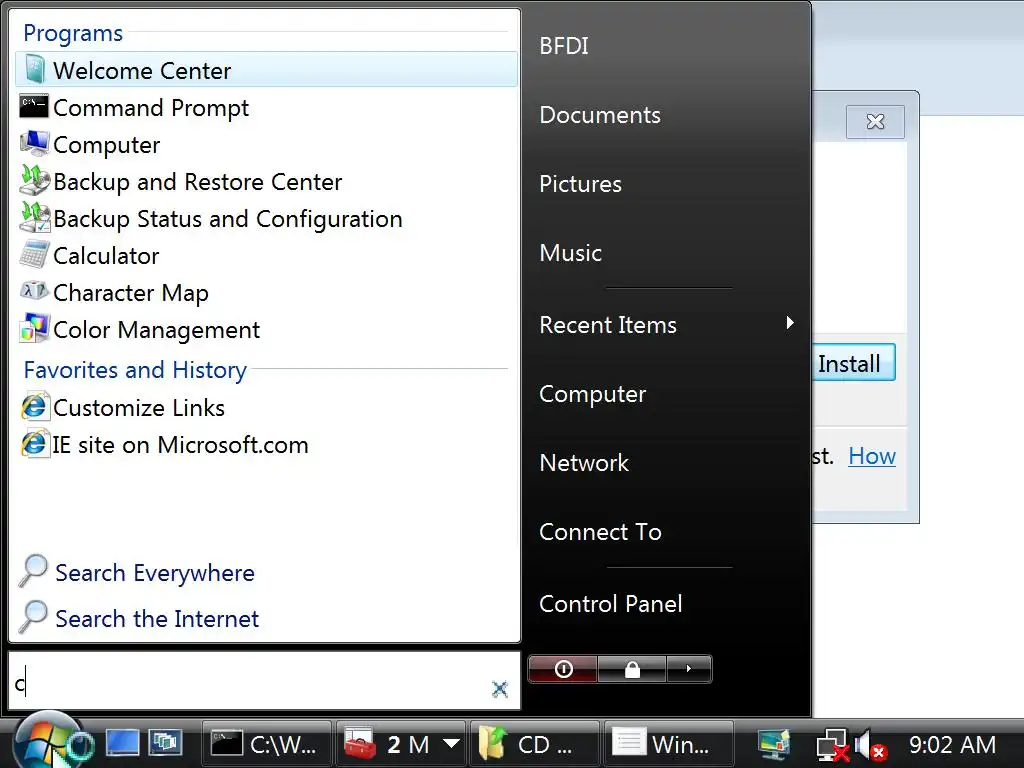Select Character Map text entry
The image size is (1024, 768).
click(131, 293)
